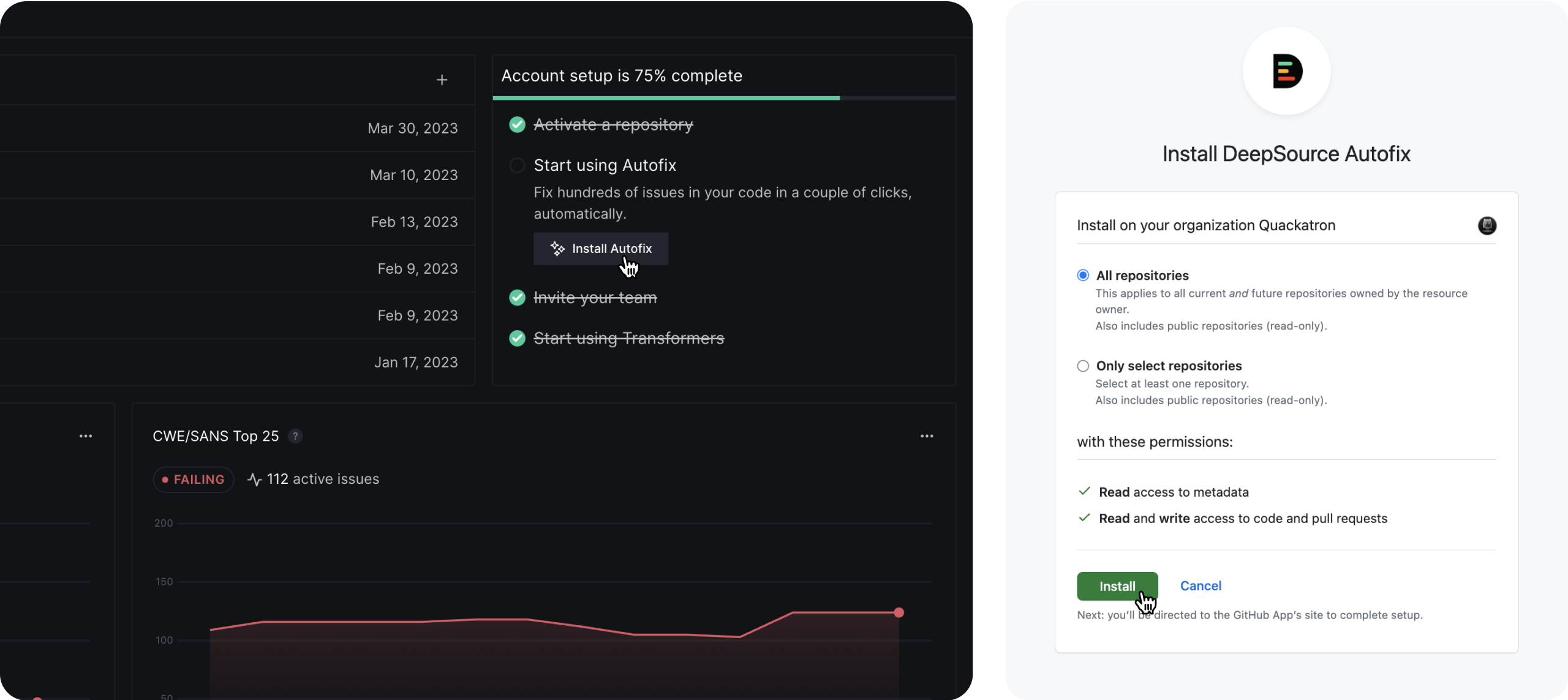Select the All repositories radio option

[1083, 276]
